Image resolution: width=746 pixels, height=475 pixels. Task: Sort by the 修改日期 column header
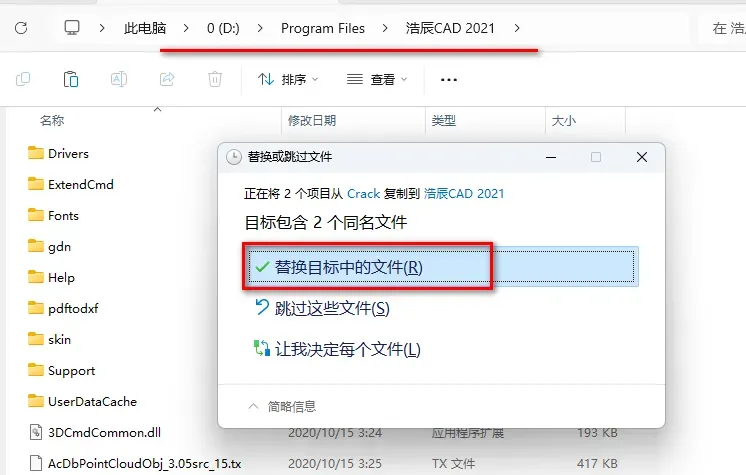click(x=312, y=120)
